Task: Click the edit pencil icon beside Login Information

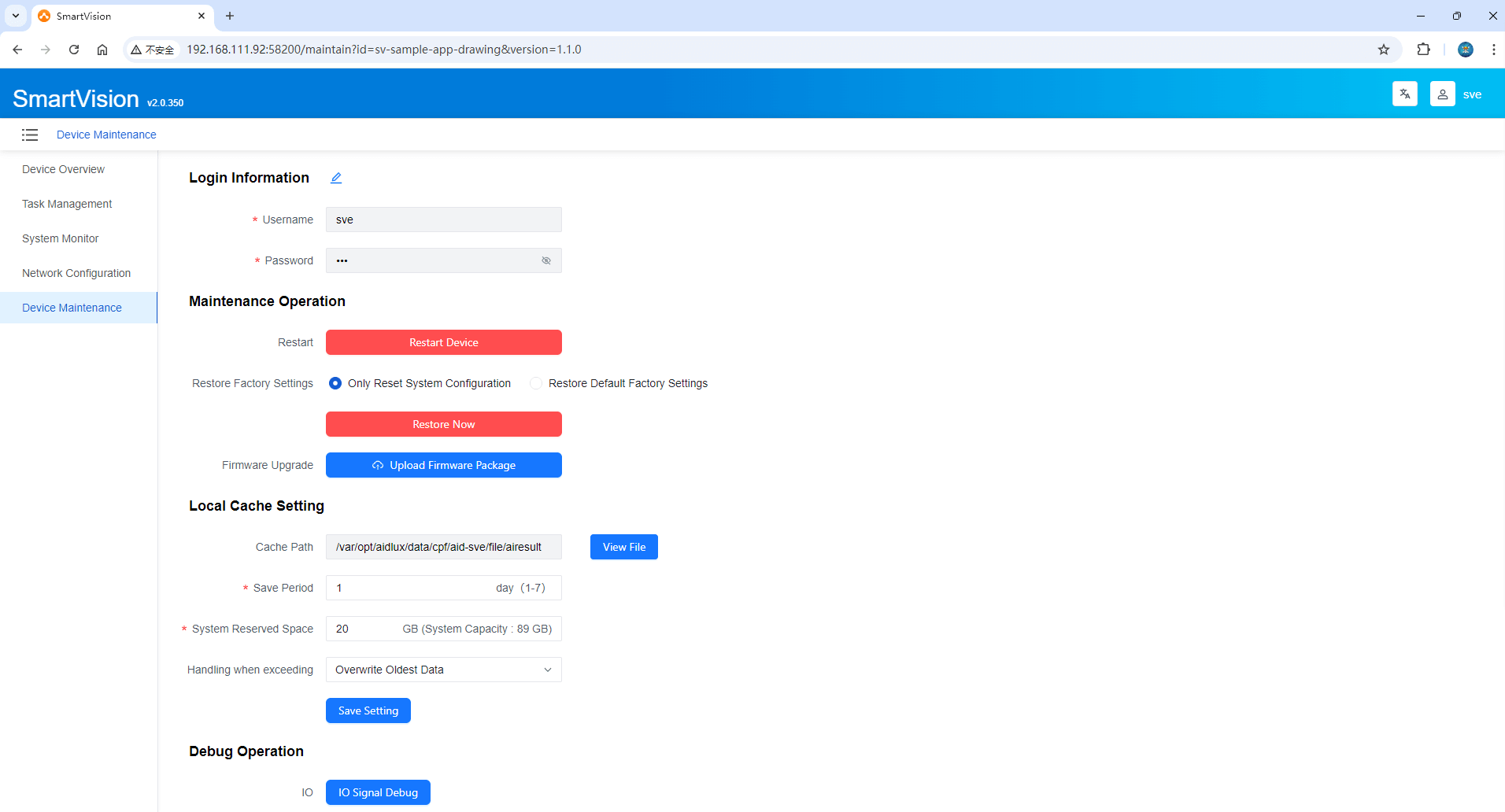Action: pos(336,178)
